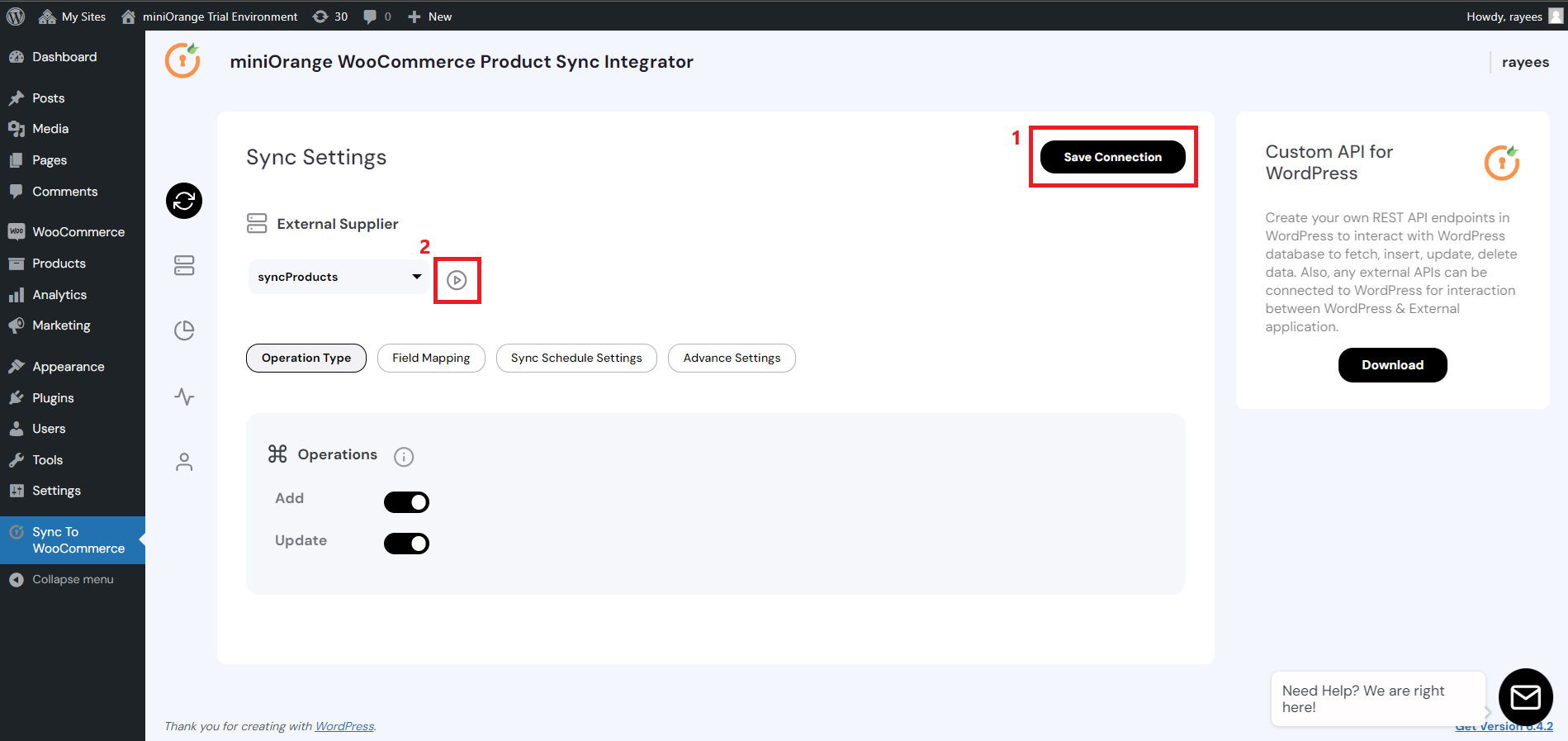
Task: Click Howdy, rayees account menu
Action: [x=1514, y=17]
